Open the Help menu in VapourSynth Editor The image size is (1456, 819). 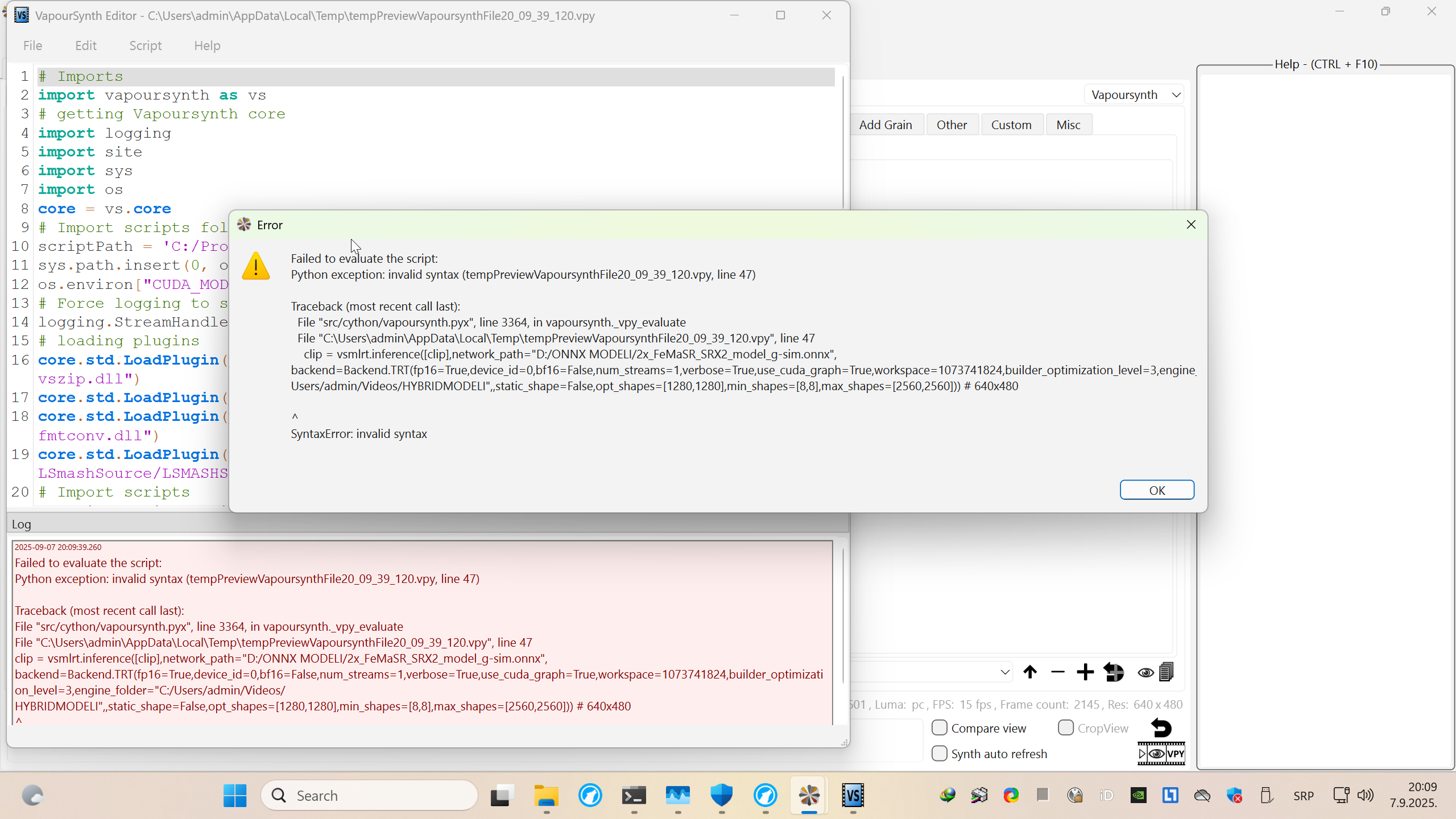coord(207,45)
